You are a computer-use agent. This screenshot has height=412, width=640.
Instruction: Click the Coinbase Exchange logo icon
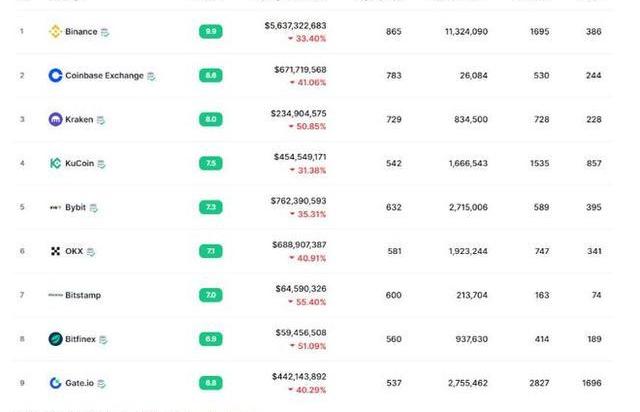pyautogui.click(x=56, y=76)
